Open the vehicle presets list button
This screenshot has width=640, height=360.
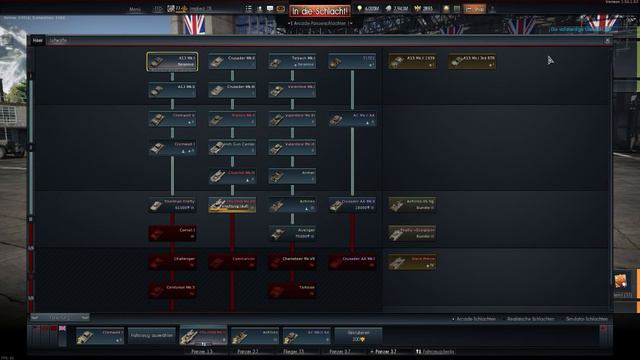pos(435,351)
